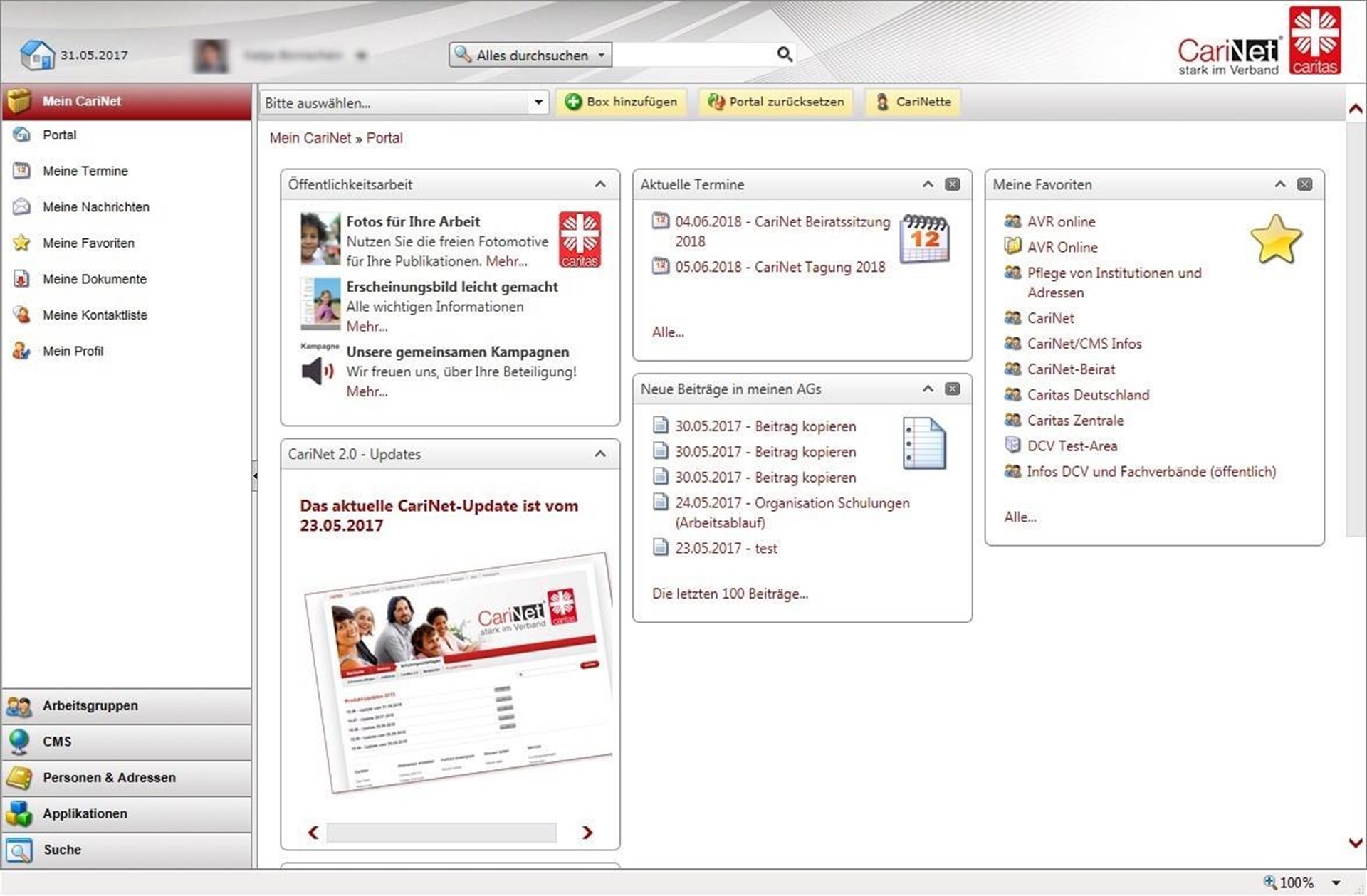Click the Box hinzufügen button

pos(621,102)
